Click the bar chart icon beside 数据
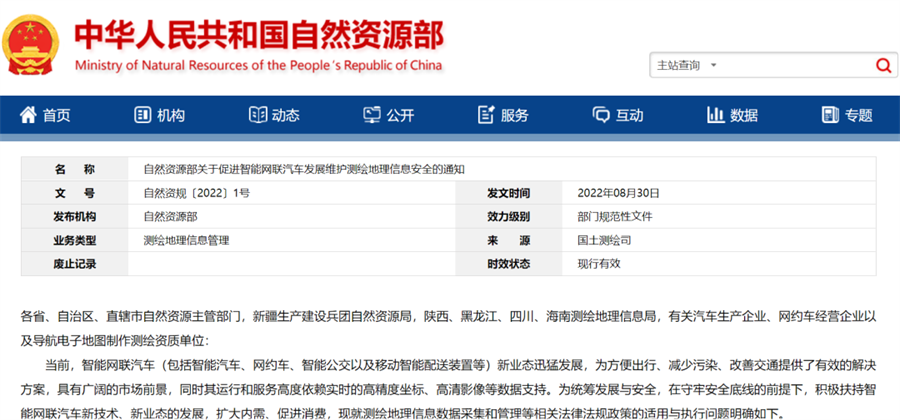Viewport: 900px width, 420px height. pyautogui.click(x=715, y=115)
